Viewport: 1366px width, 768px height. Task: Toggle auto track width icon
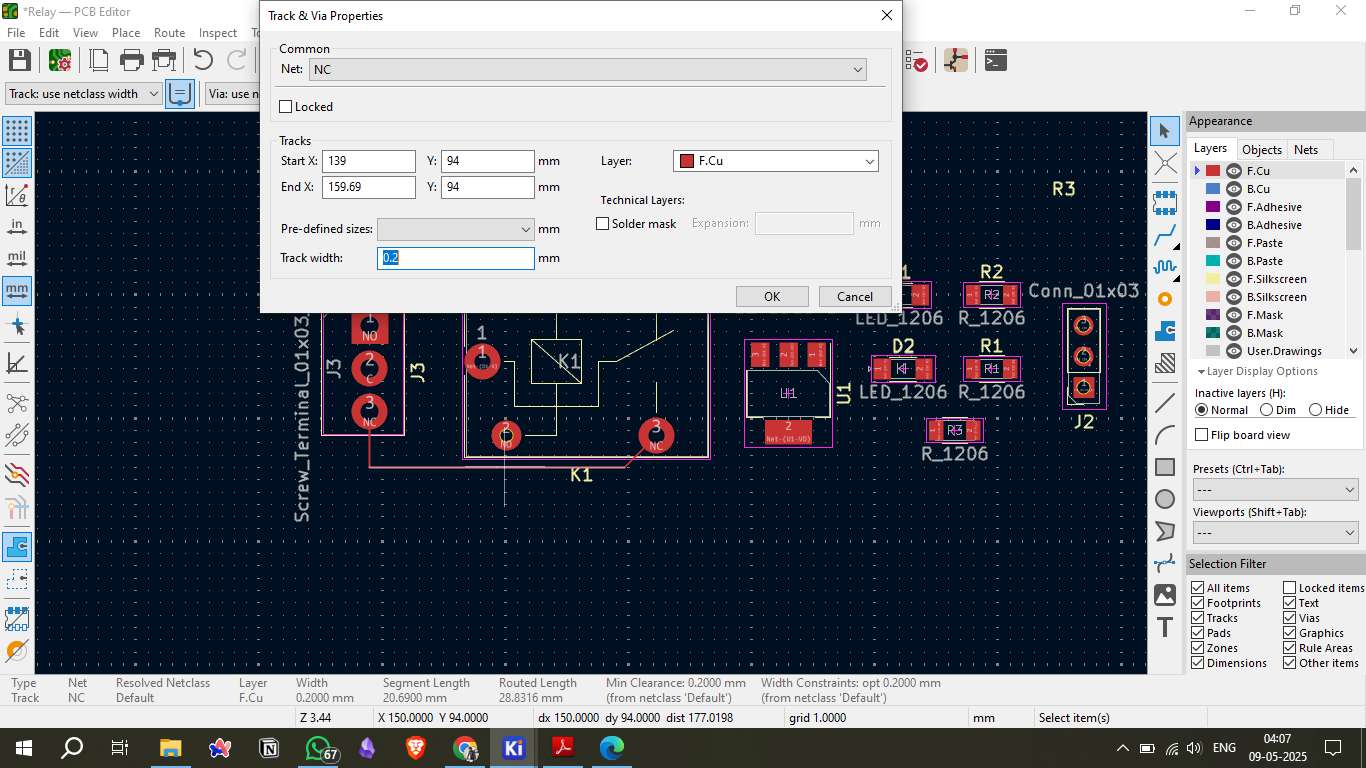(x=180, y=94)
